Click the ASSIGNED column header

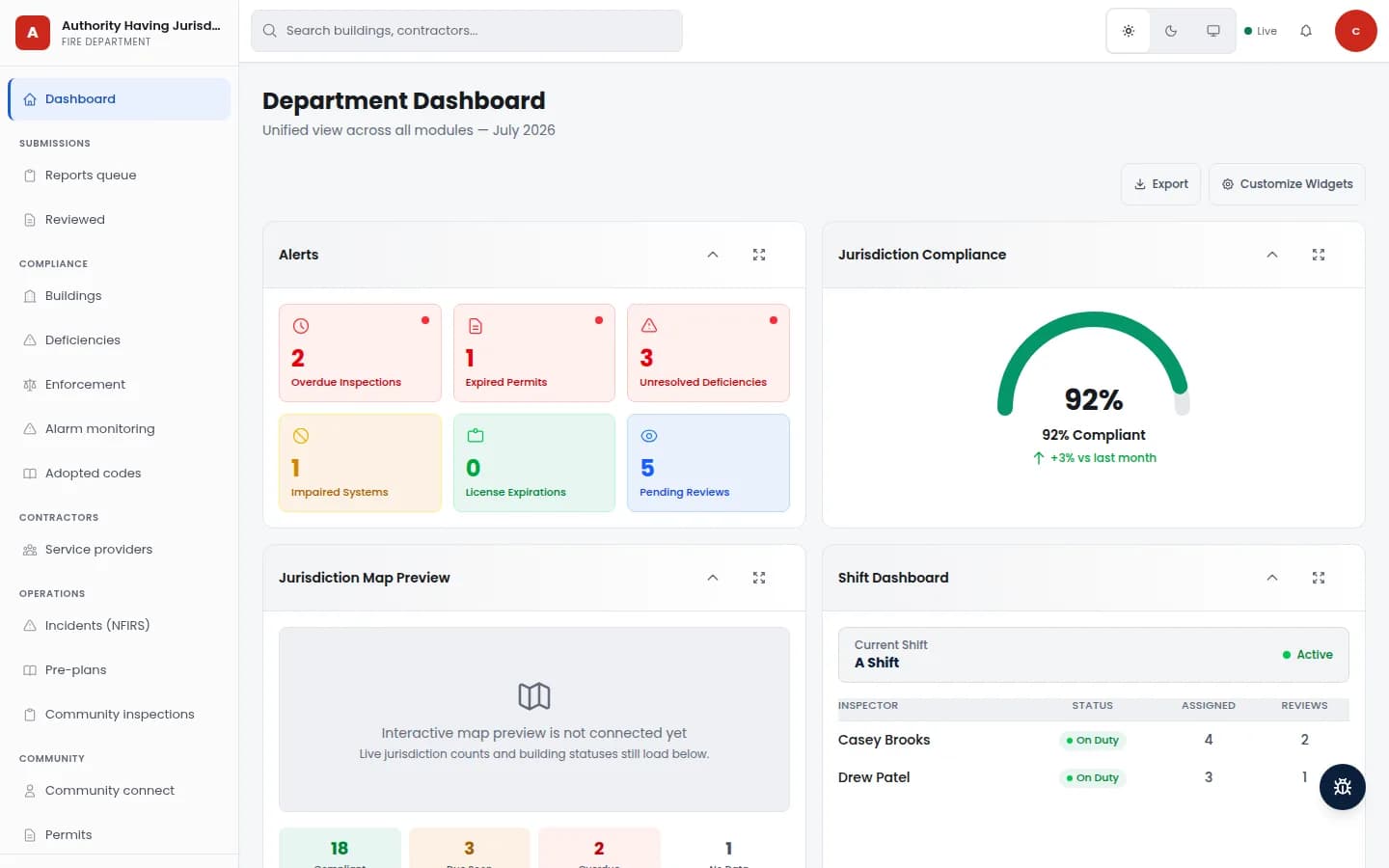1209,706
